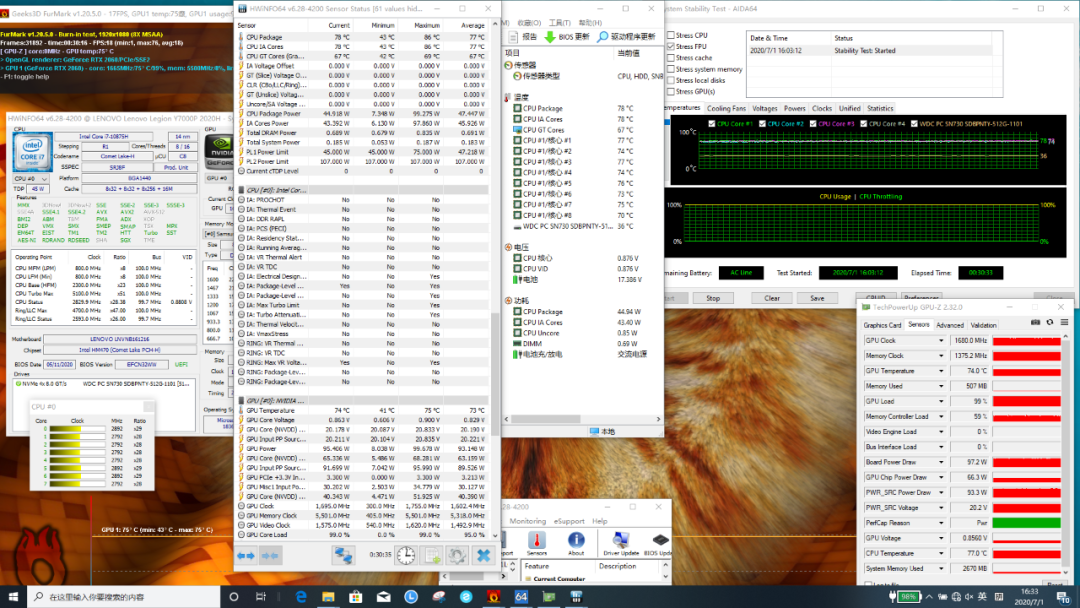Open the GPU Clock sensor dropdown
This screenshot has width=1080, height=608.
click(941, 340)
